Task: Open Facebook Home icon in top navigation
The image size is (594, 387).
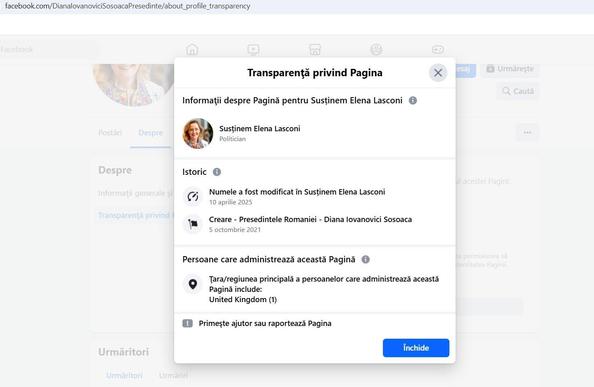Action: pos(192,49)
